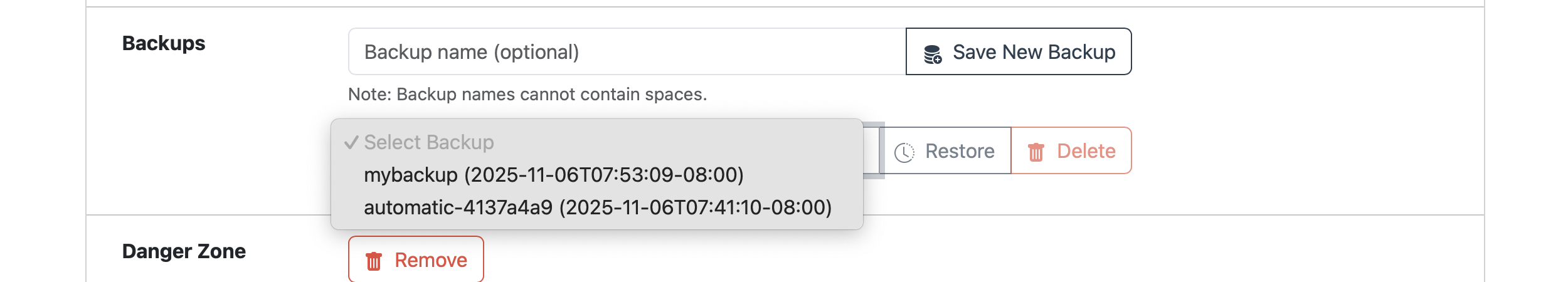The height and width of the screenshot is (282, 1568).
Task: Pick the backup dated 2025-11-06T07:41:10
Action: [696, 207]
